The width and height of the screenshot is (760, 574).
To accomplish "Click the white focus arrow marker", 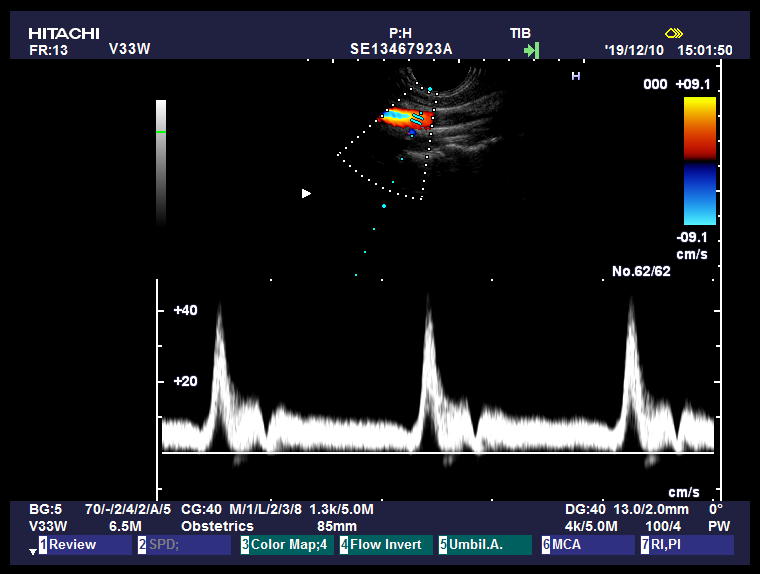I will 307,193.
